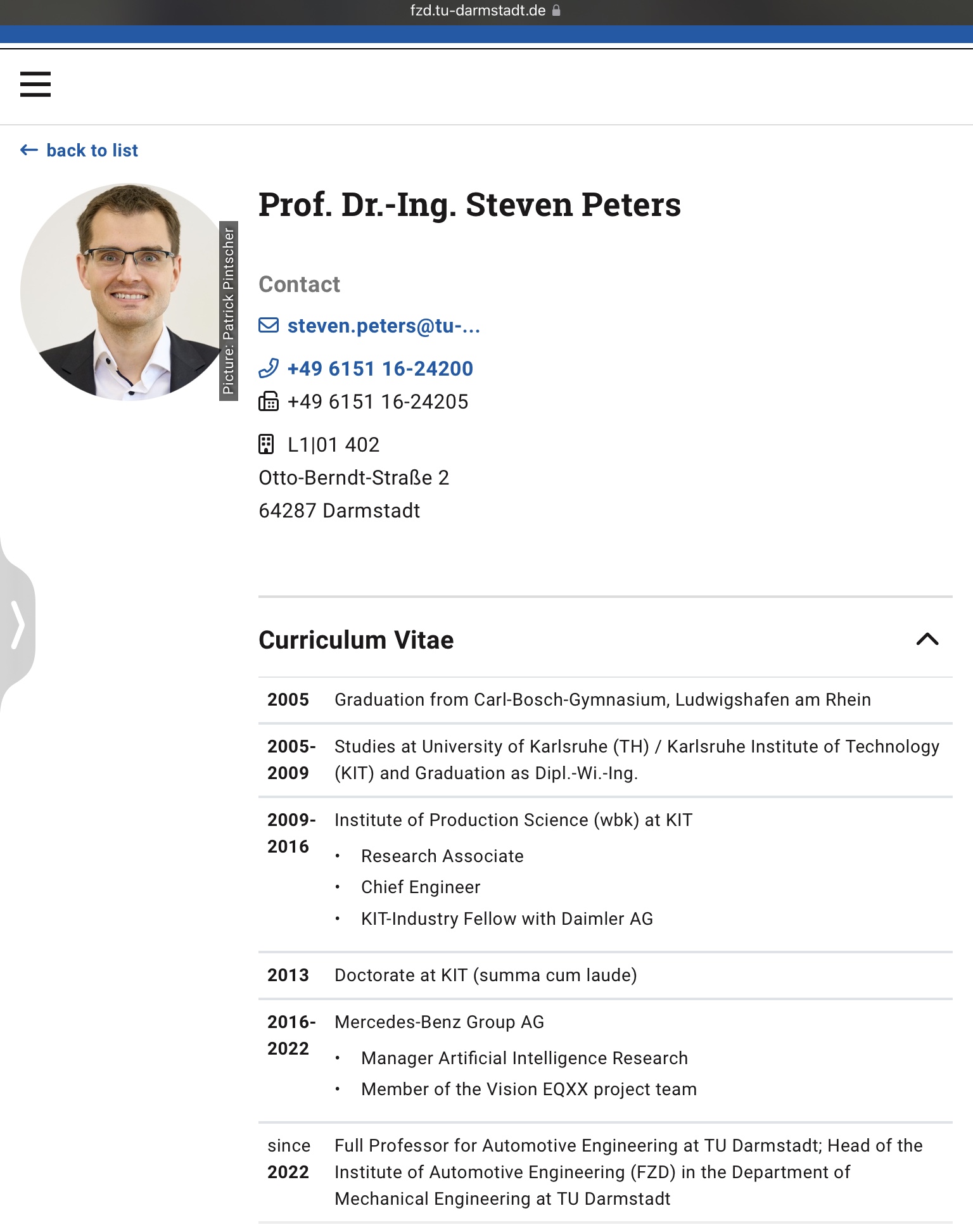Click the "Picture: Patrick Pintscher" photo credit

(x=229, y=311)
